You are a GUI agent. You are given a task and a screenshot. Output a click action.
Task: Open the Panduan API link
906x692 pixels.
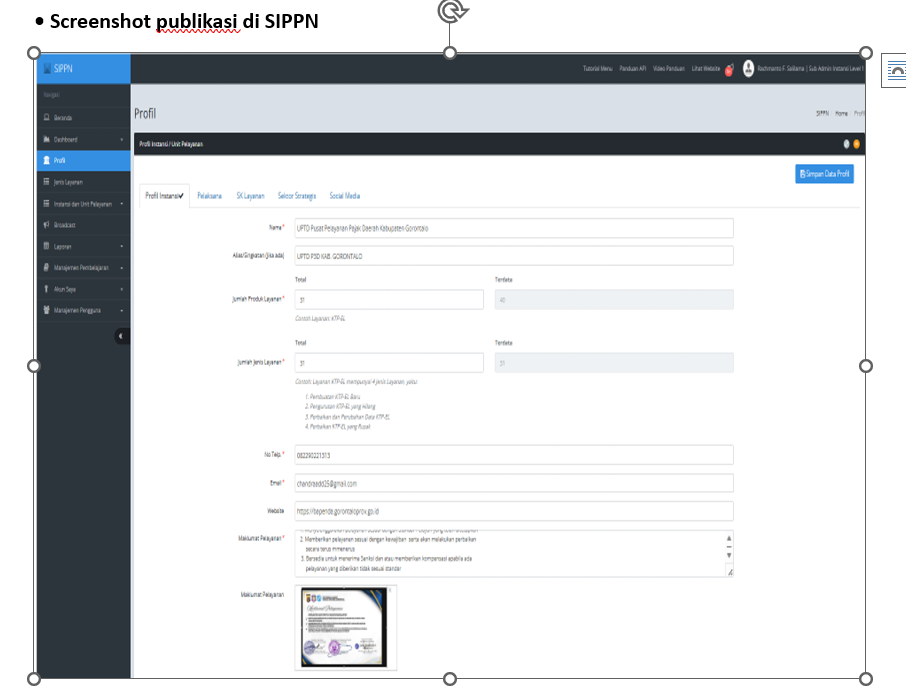pos(633,68)
